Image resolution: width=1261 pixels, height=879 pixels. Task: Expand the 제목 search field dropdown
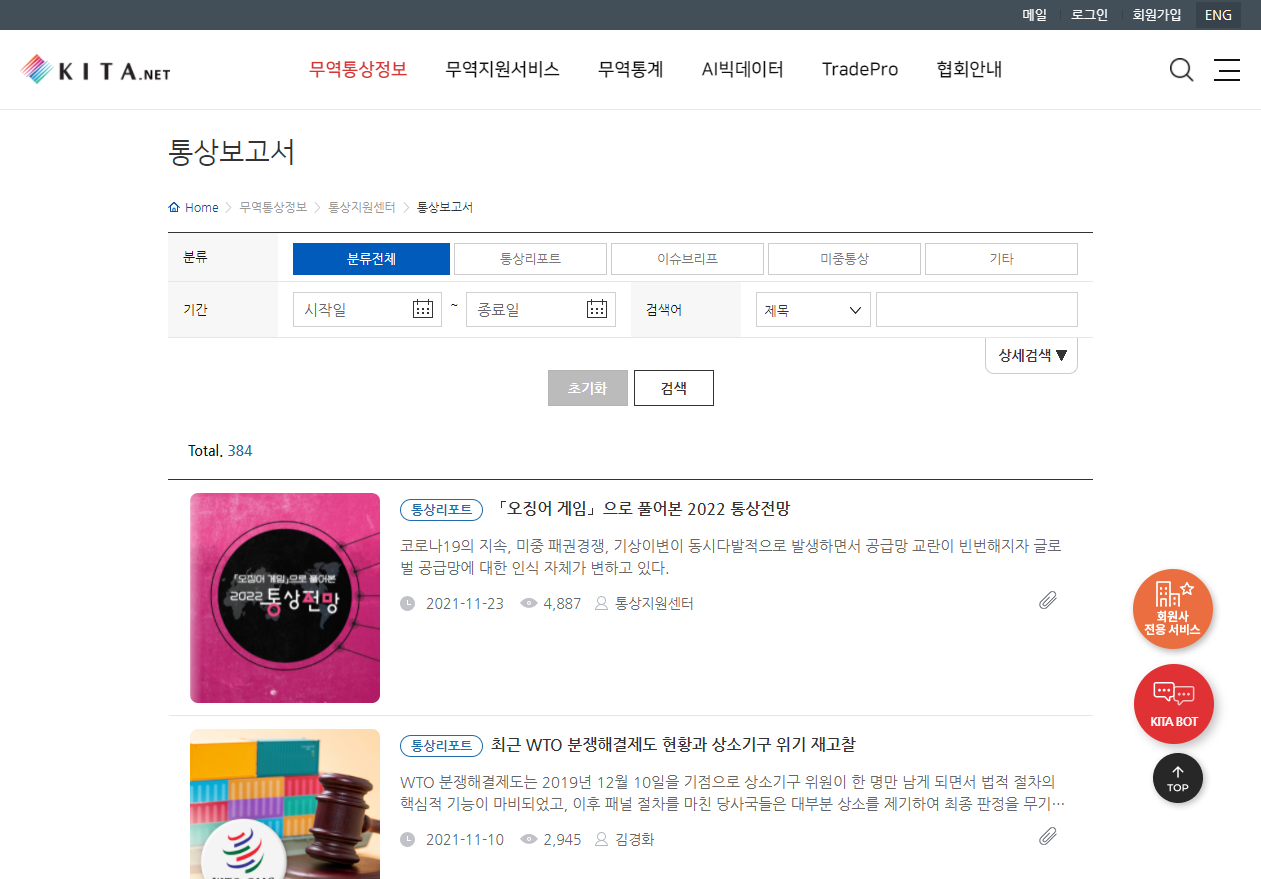point(813,310)
